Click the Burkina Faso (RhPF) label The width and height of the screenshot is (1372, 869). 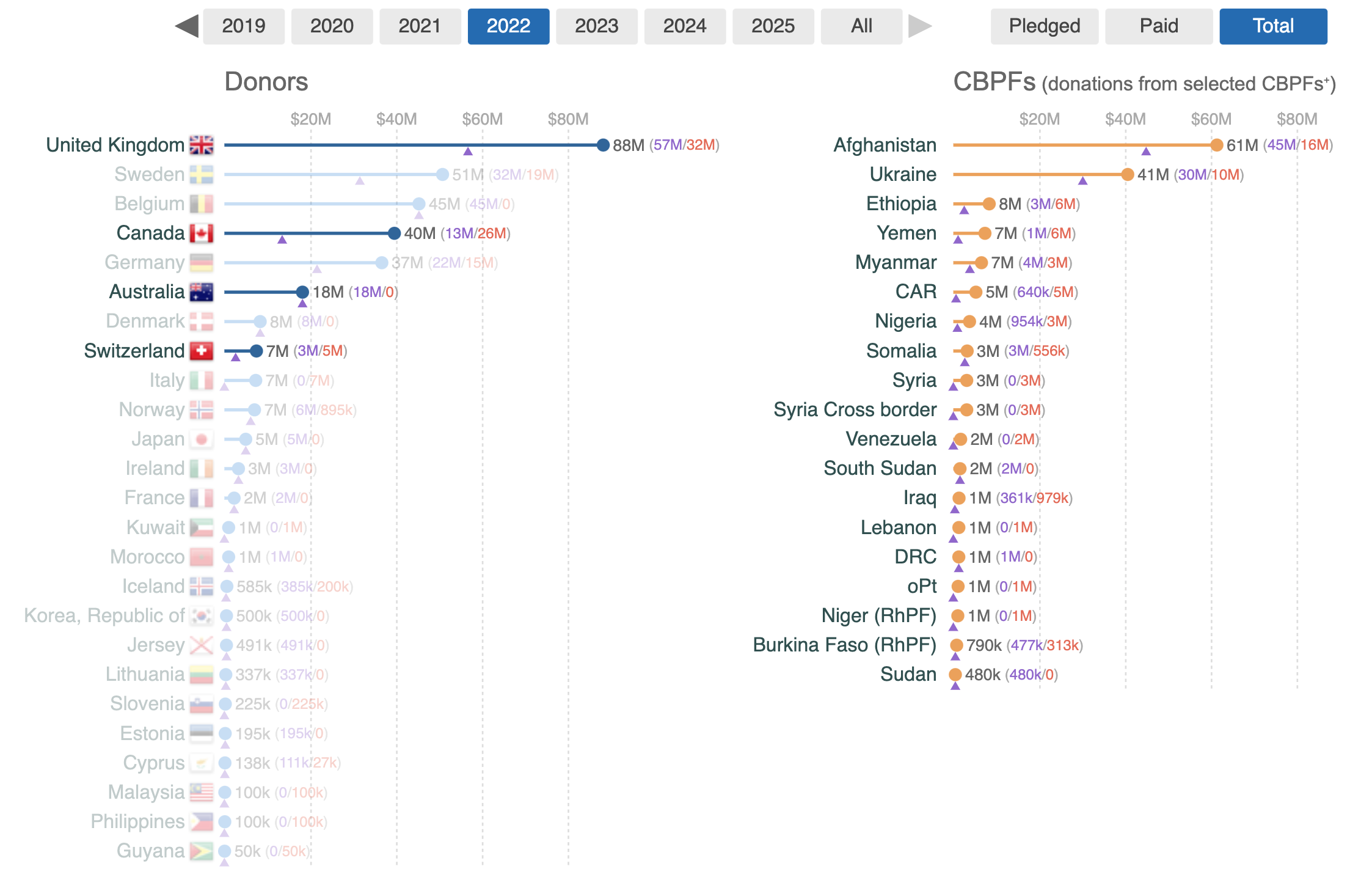click(845, 645)
